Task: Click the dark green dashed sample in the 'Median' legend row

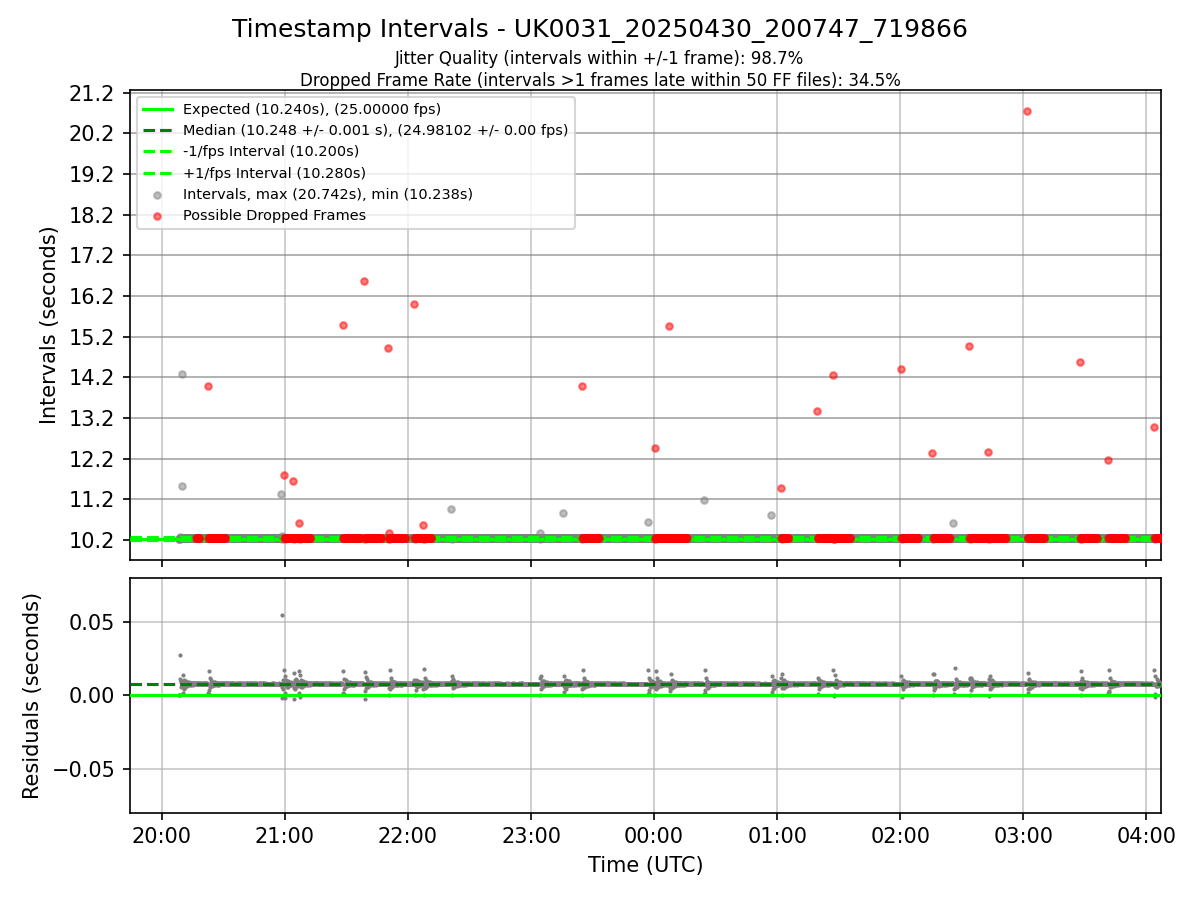Action: [157, 130]
